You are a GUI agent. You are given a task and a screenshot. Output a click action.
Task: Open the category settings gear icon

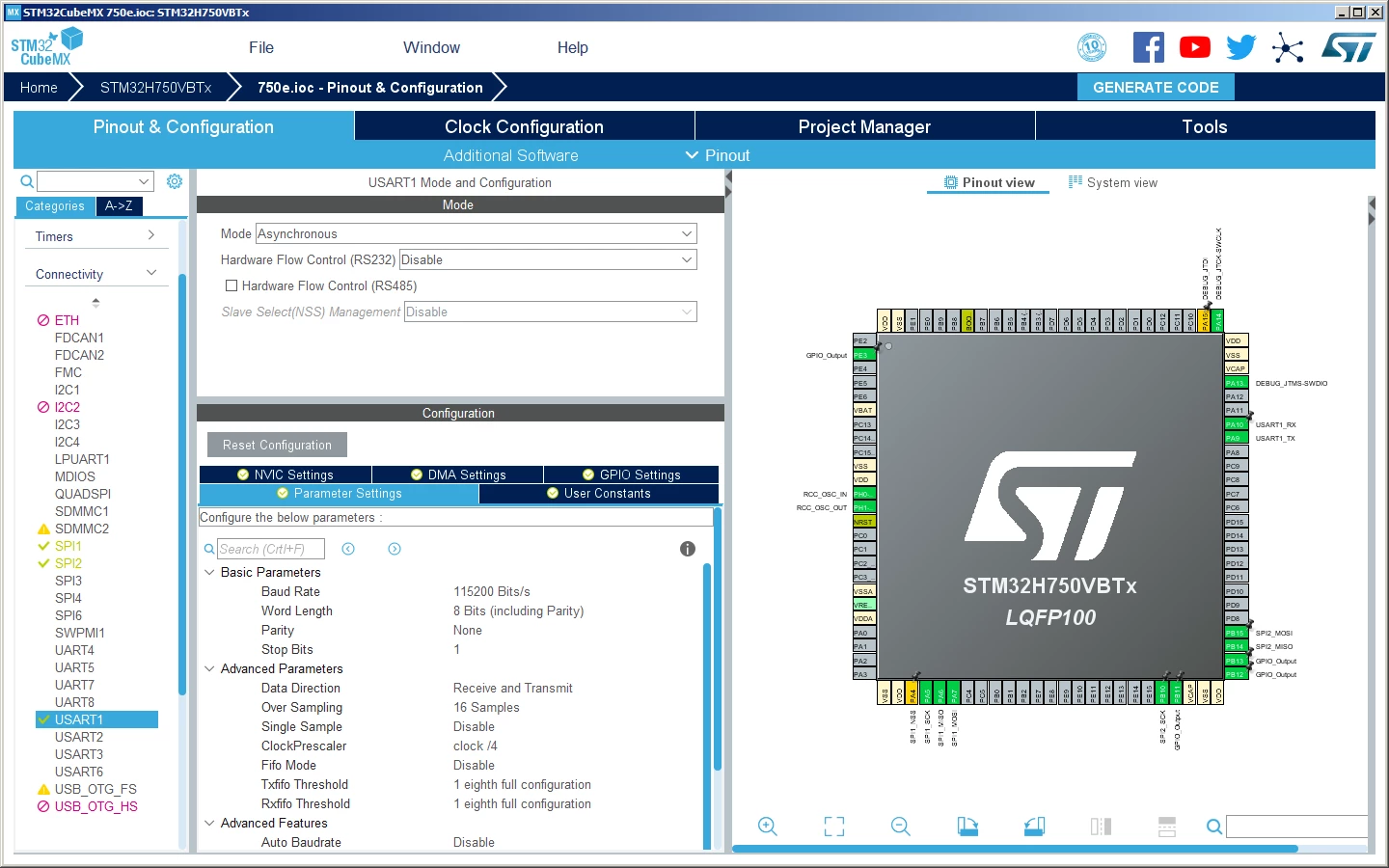[x=175, y=181]
